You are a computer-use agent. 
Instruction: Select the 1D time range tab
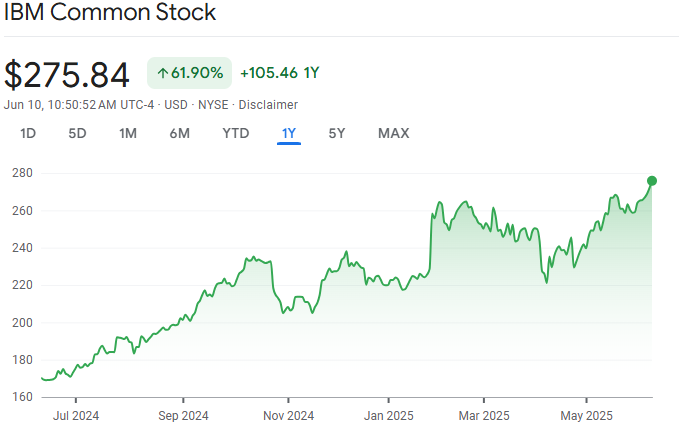point(28,133)
